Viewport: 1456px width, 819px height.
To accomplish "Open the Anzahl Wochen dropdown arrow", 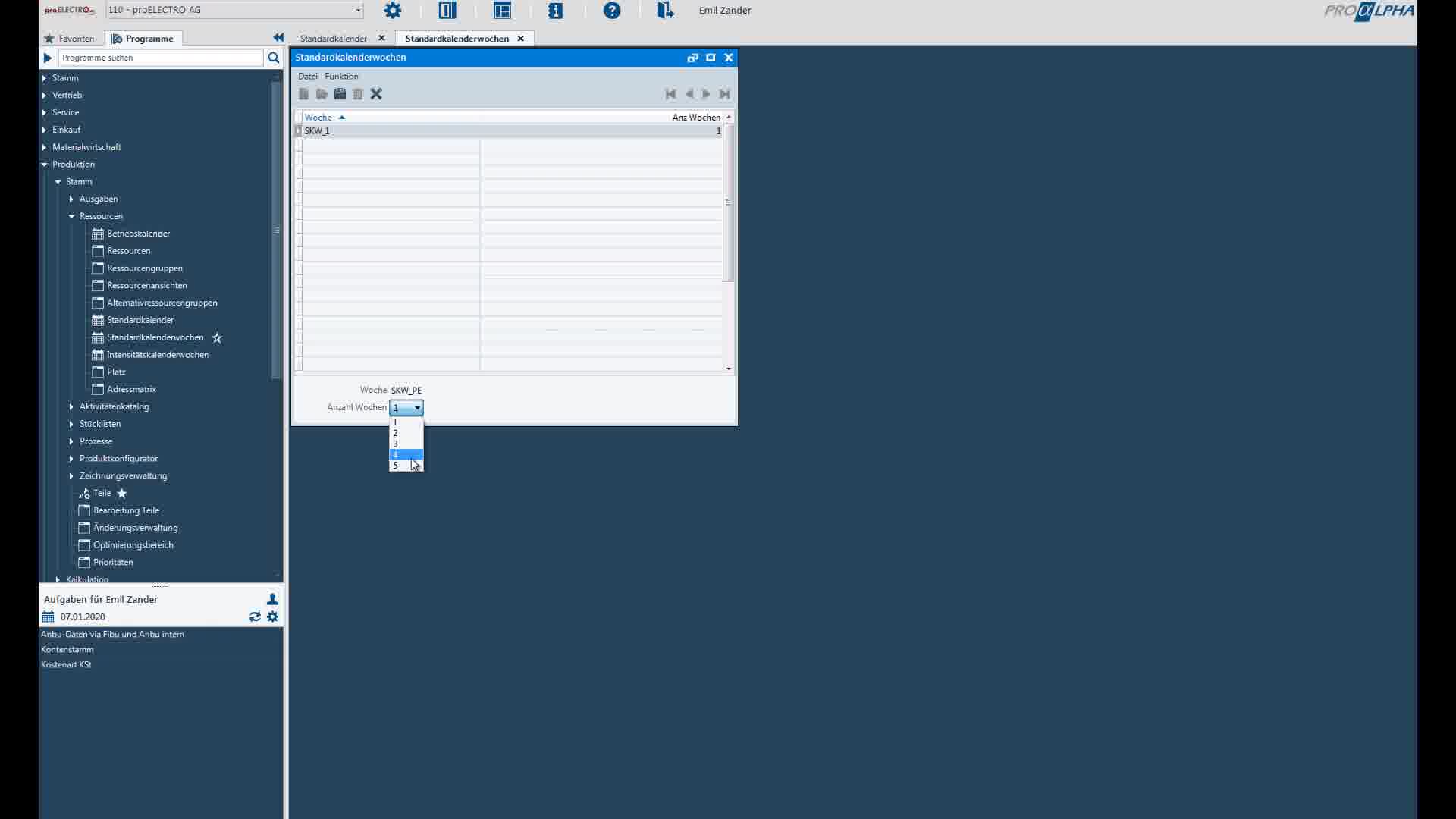I will (417, 408).
